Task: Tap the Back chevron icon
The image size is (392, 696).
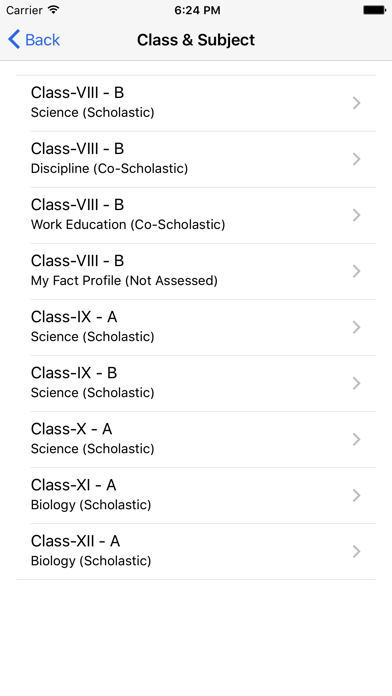Action: click(14, 40)
